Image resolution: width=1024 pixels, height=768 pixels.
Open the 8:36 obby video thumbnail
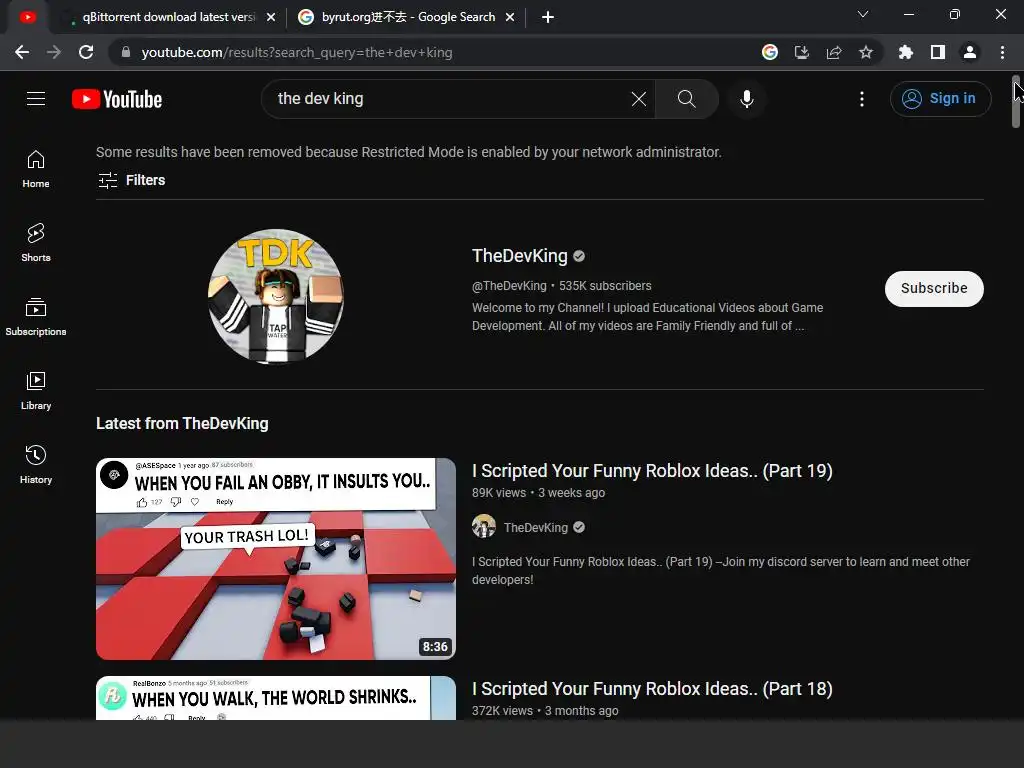coord(276,559)
